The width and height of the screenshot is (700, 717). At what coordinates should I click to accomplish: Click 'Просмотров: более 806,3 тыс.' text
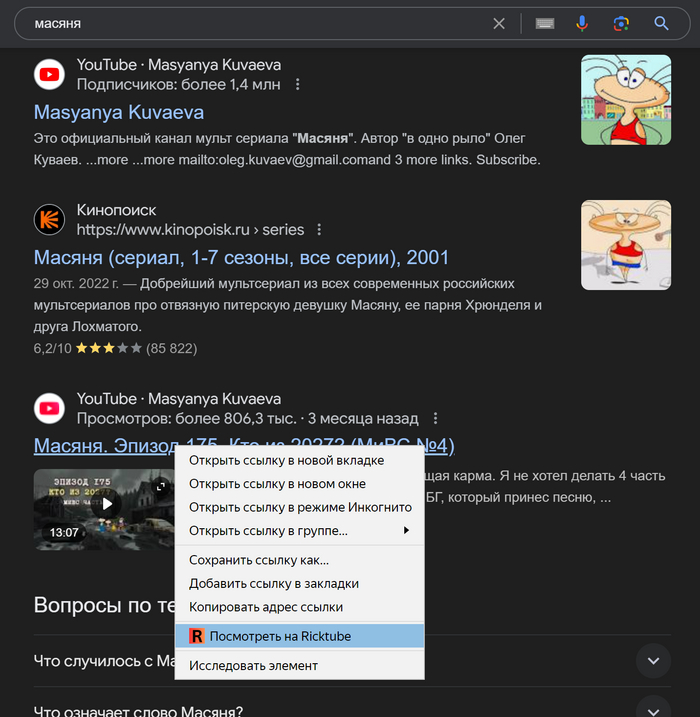pyautogui.click(x=187, y=418)
